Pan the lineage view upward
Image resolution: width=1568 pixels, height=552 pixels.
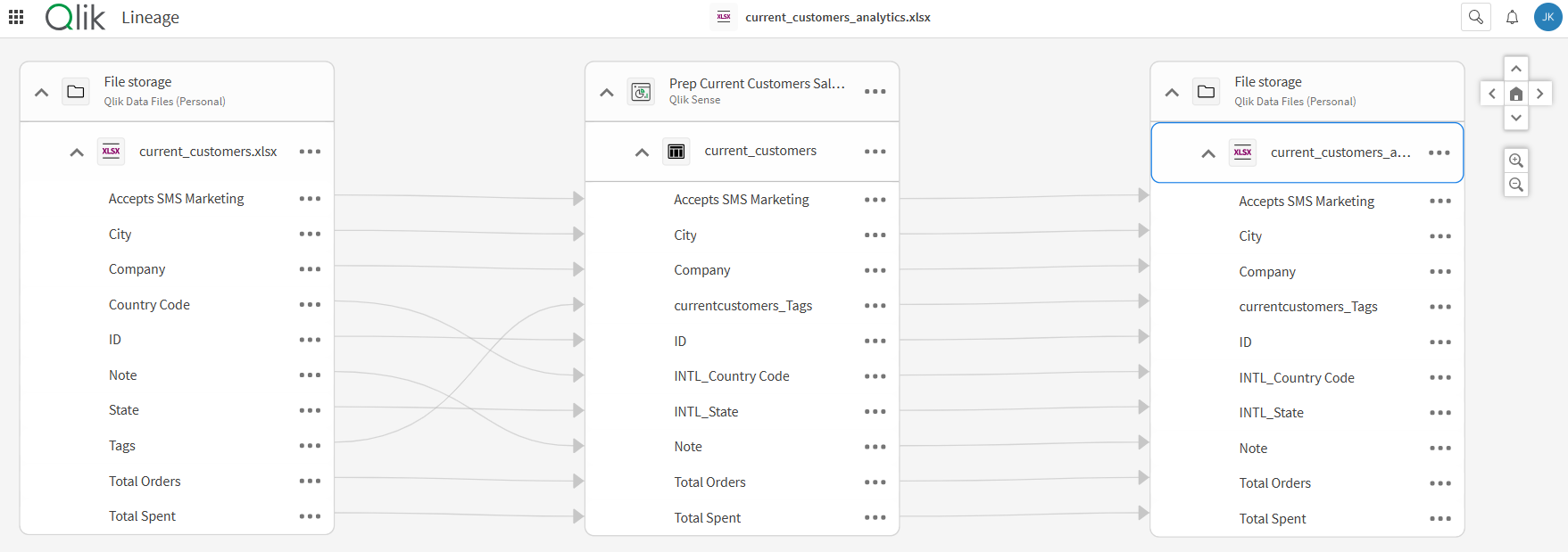pyautogui.click(x=1515, y=69)
